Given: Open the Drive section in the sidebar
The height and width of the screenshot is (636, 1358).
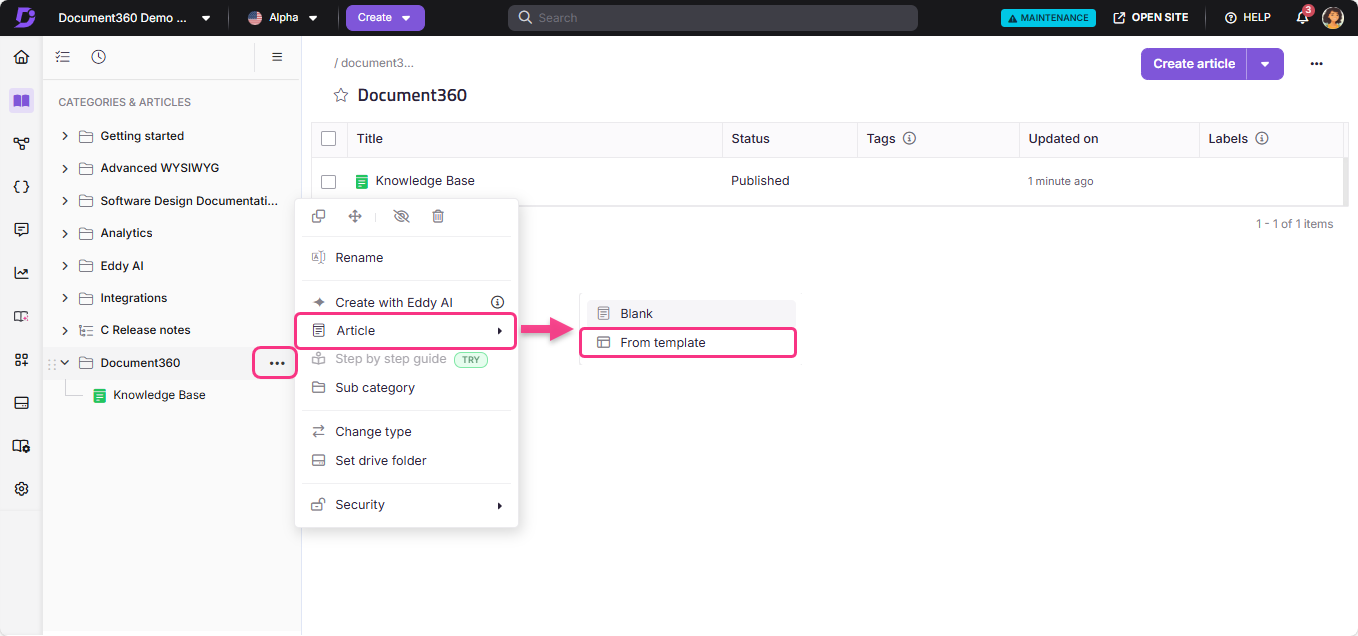Looking at the screenshot, I should (21, 402).
